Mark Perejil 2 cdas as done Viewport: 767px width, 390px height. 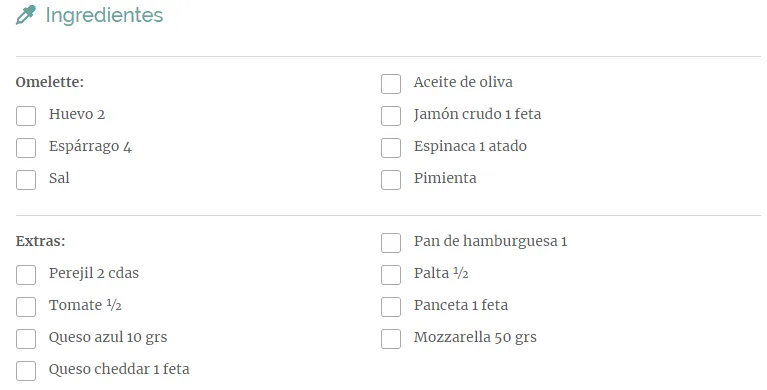point(26,275)
